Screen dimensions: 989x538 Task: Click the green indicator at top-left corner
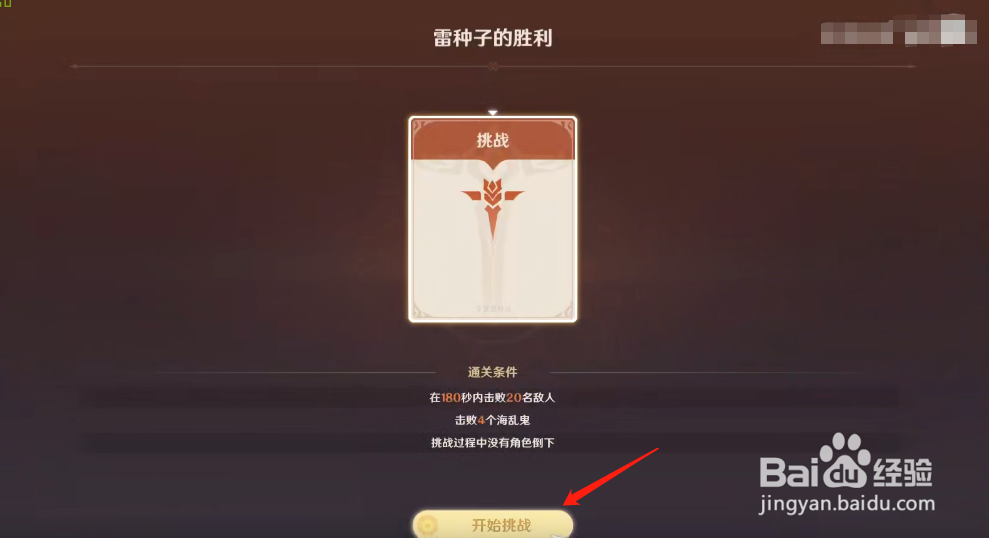(x=6, y=3)
